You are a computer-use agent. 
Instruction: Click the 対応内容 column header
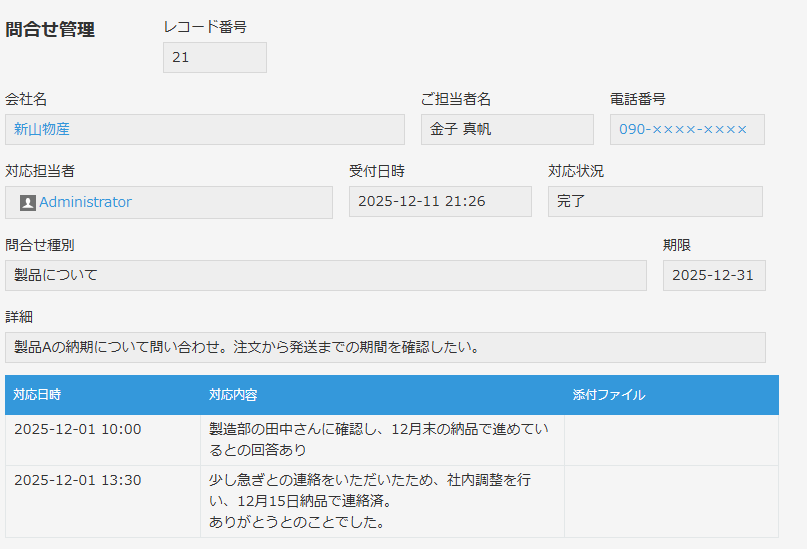[233, 395]
